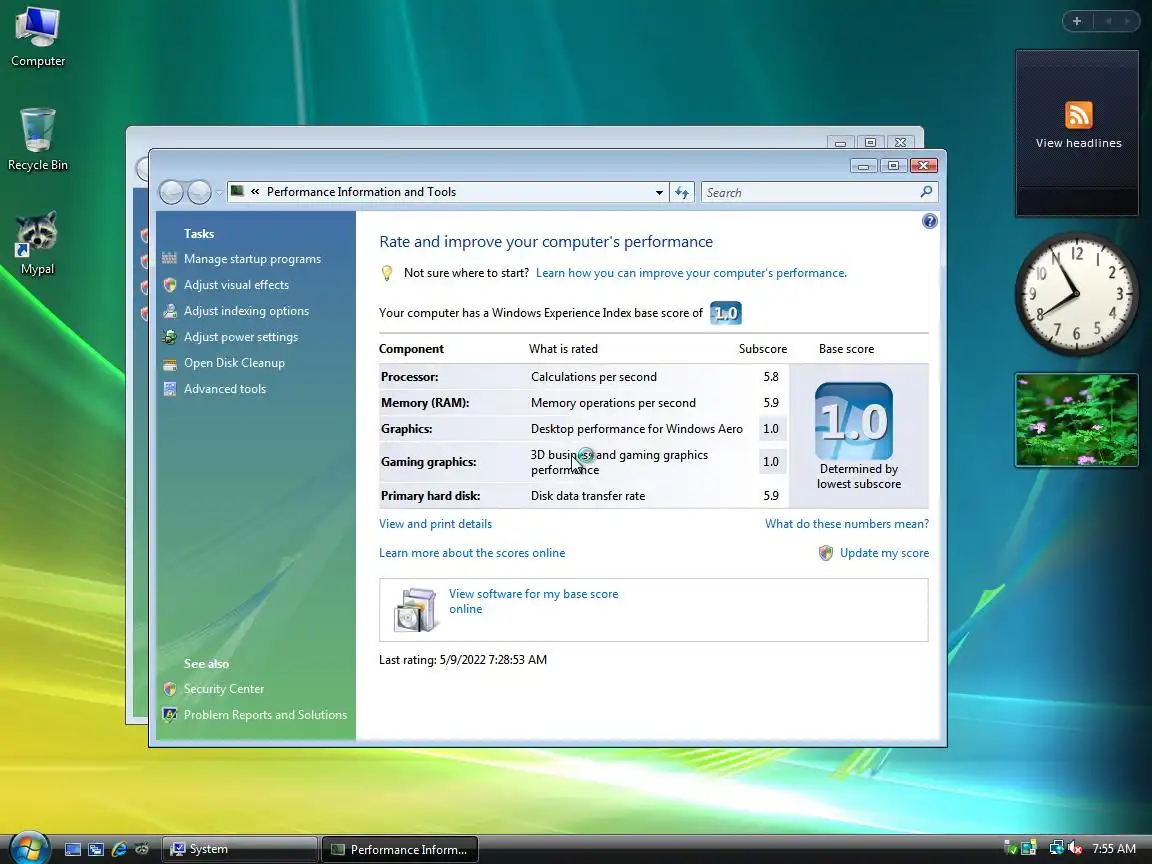The width and height of the screenshot is (1152, 864).
Task: Click the Adjust power settings icon
Action: [170, 336]
